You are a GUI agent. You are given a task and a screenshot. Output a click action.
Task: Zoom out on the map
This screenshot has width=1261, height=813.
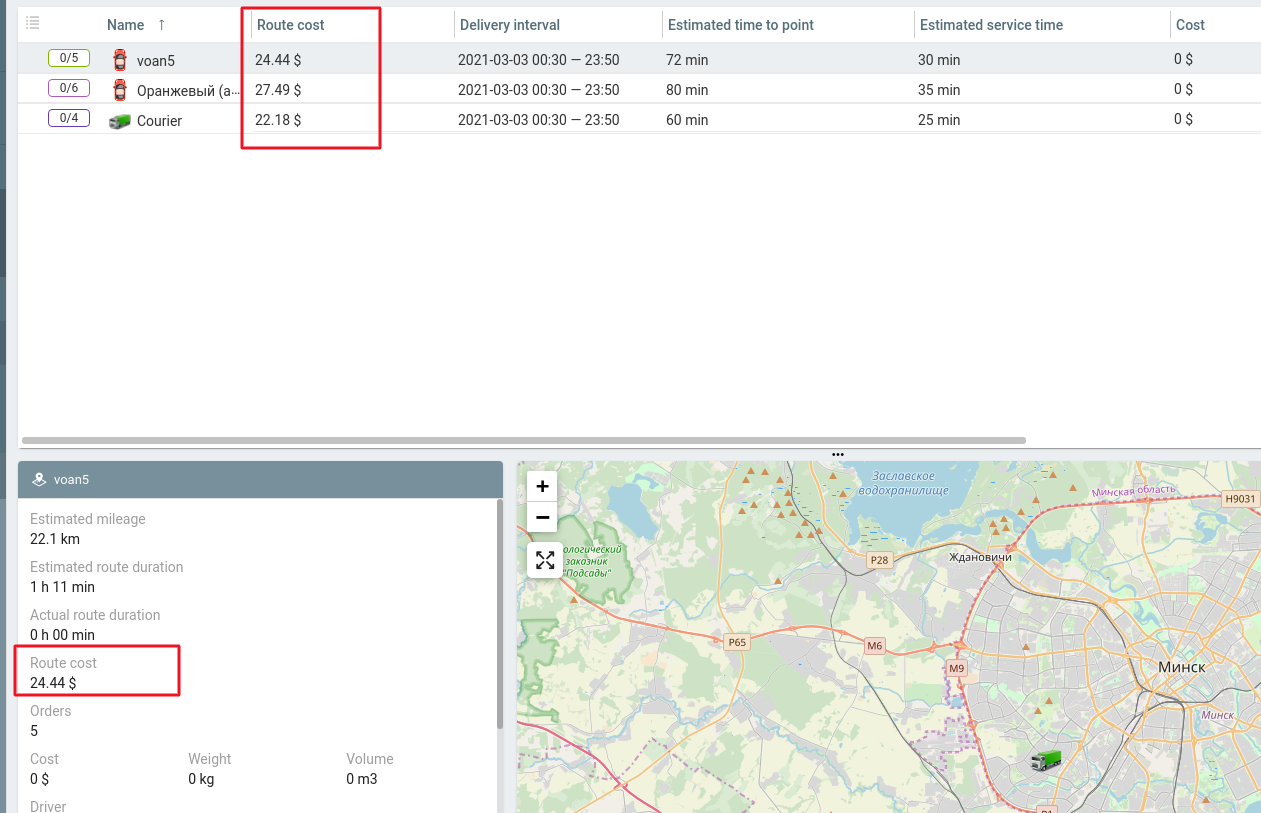click(x=542, y=517)
